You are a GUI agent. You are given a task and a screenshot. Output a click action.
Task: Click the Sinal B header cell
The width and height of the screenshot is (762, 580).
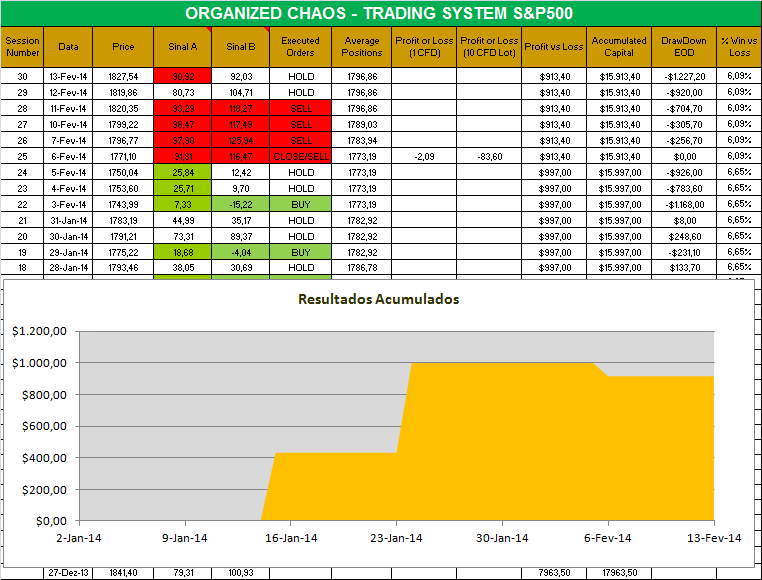(x=241, y=47)
